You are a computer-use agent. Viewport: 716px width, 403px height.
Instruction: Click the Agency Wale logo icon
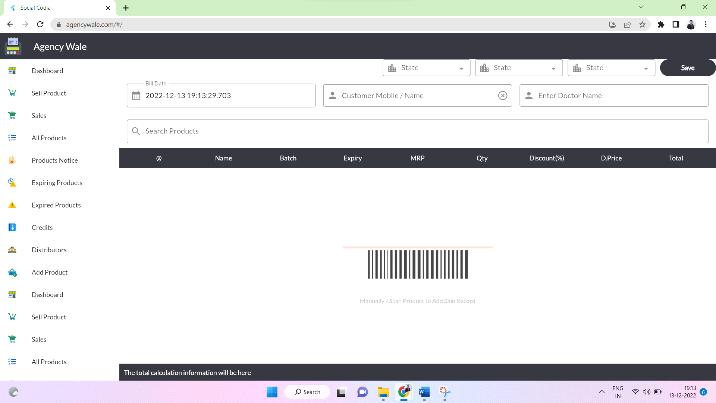pyautogui.click(x=13, y=46)
